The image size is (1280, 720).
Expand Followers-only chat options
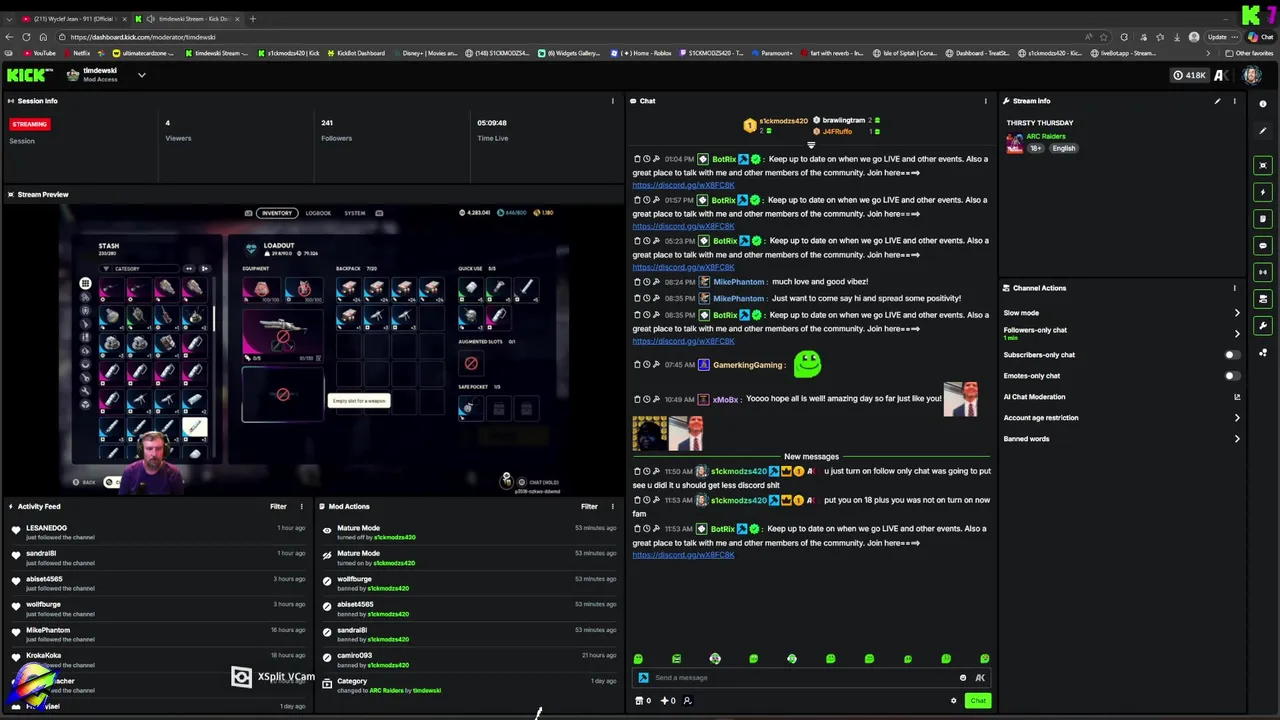[1237, 334]
